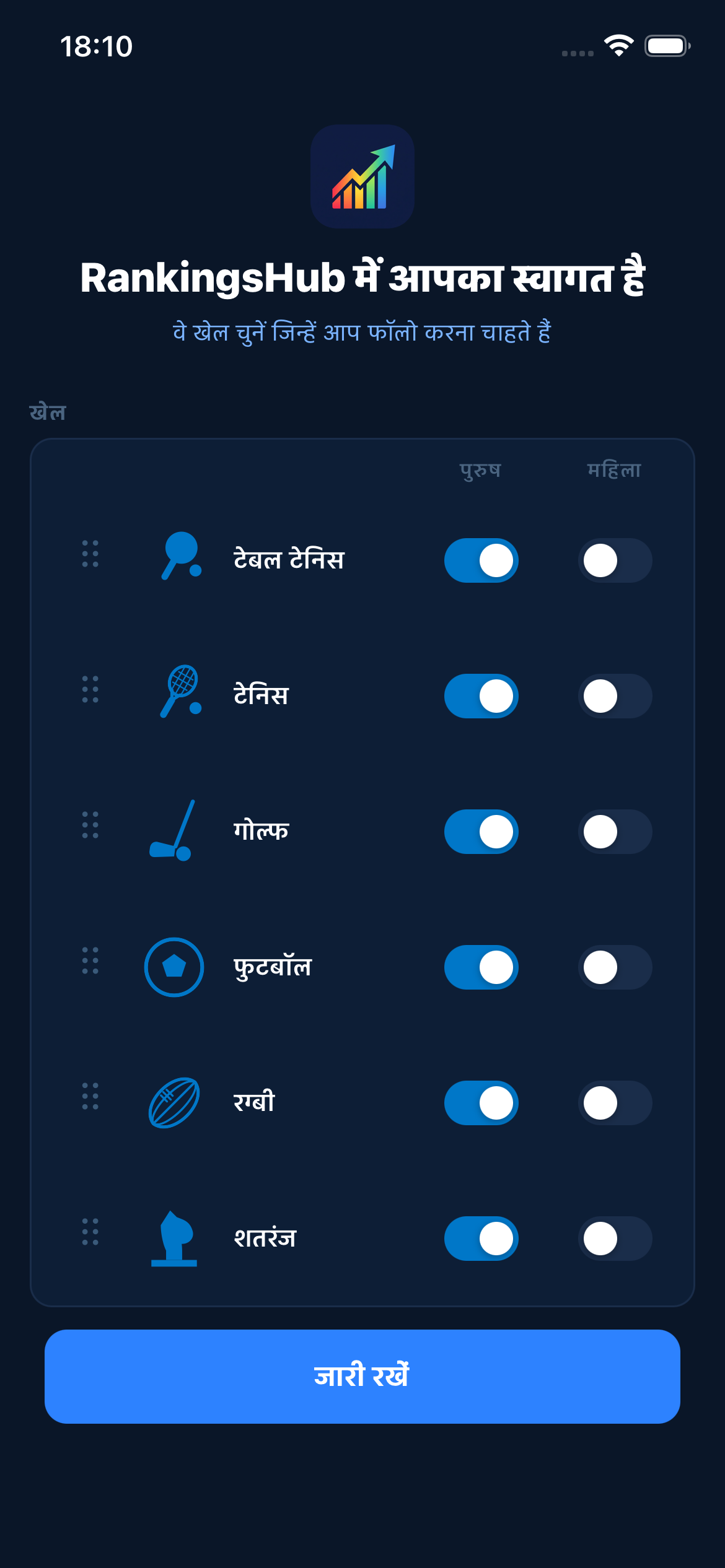Tap the chess knight icon

coord(174,1238)
